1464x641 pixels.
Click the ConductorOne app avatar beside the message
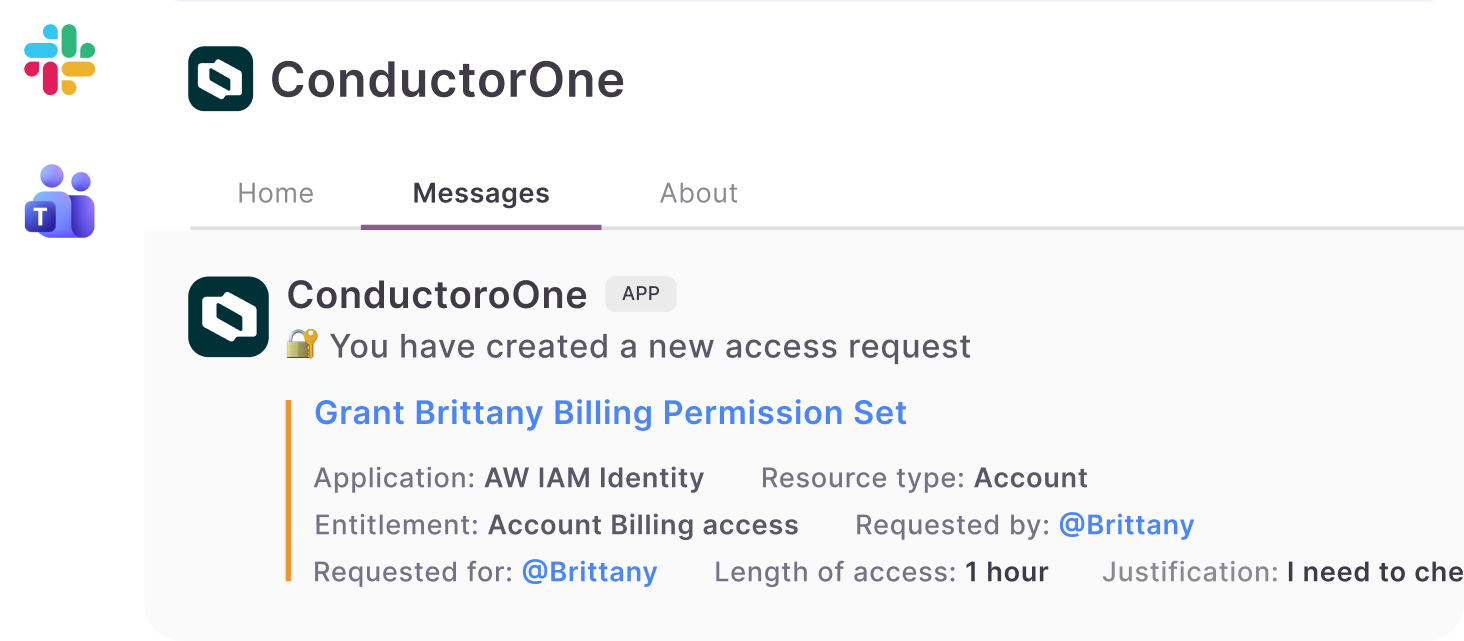[x=228, y=316]
